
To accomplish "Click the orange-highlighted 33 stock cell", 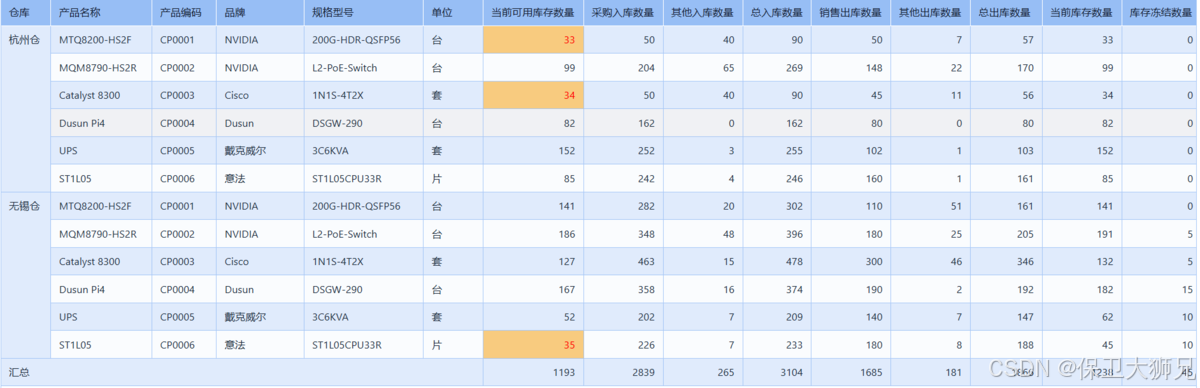I will click(x=533, y=40).
